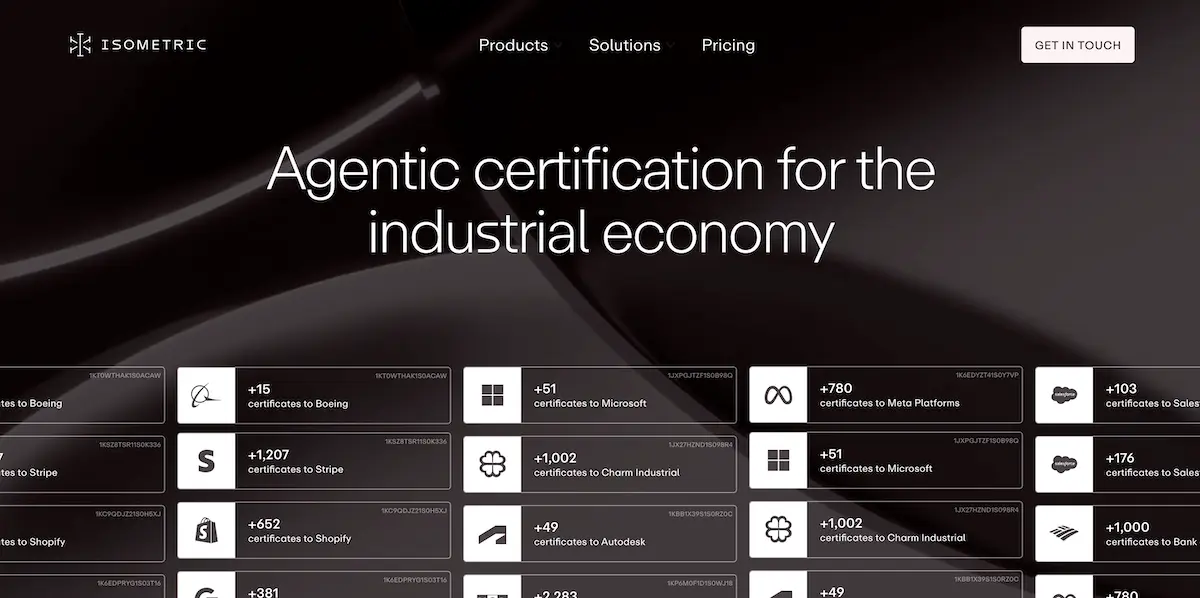This screenshot has height=598, width=1200.
Task: Open the Solutions navigation item
Action: 624,45
